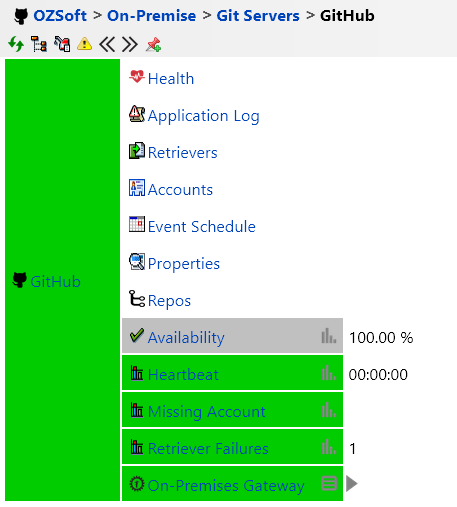Open Missing Account history bar chart

pyautogui.click(x=329, y=410)
